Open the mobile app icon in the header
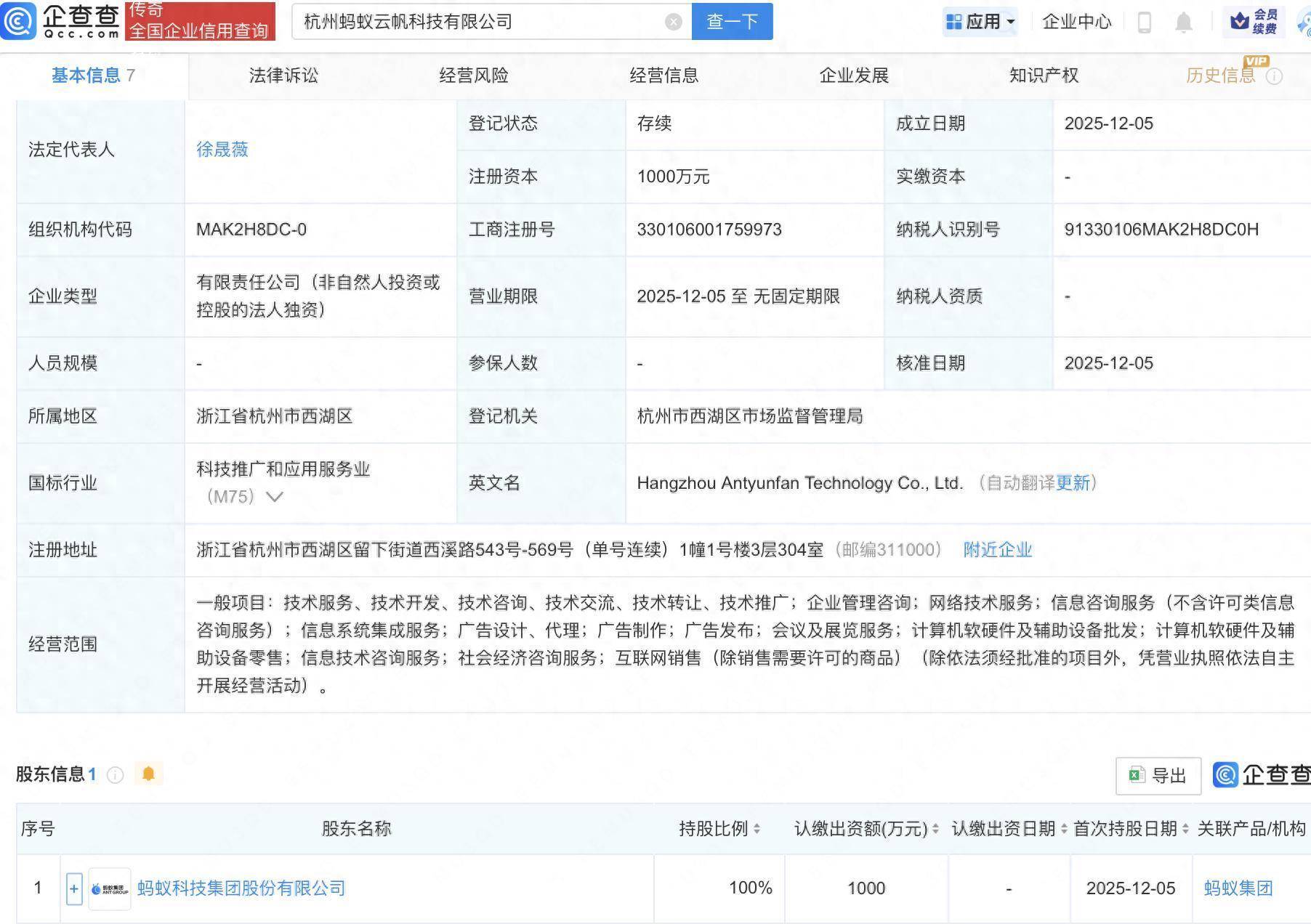 1143,22
